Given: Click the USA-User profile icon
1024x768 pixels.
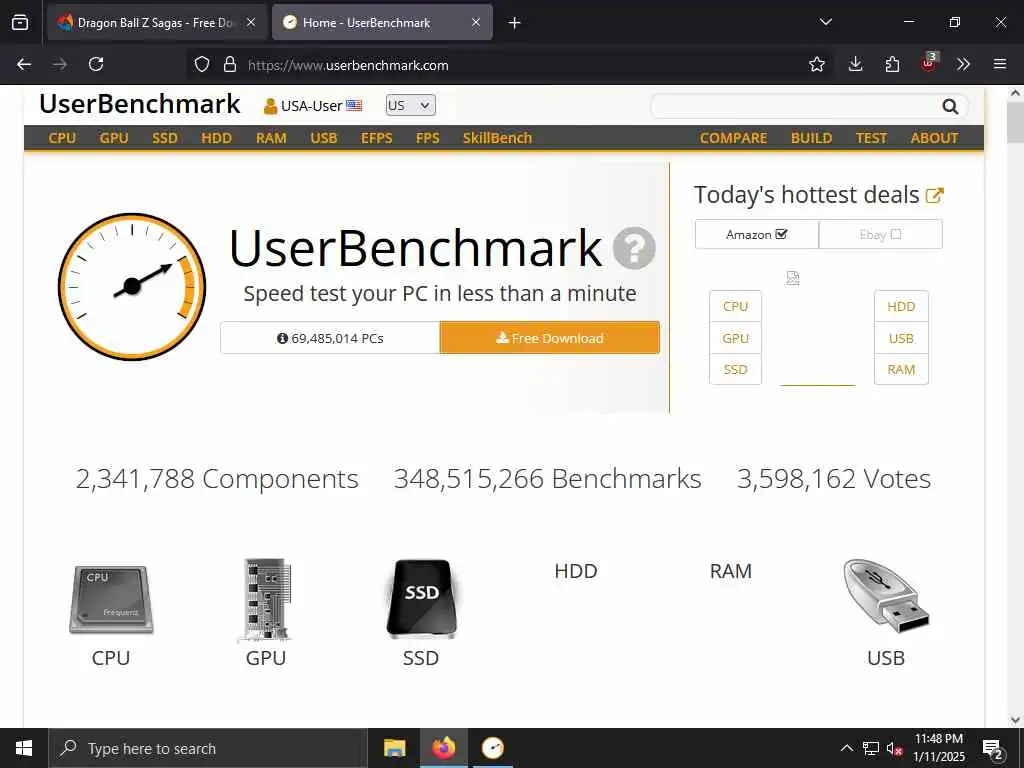Looking at the screenshot, I should coord(270,106).
